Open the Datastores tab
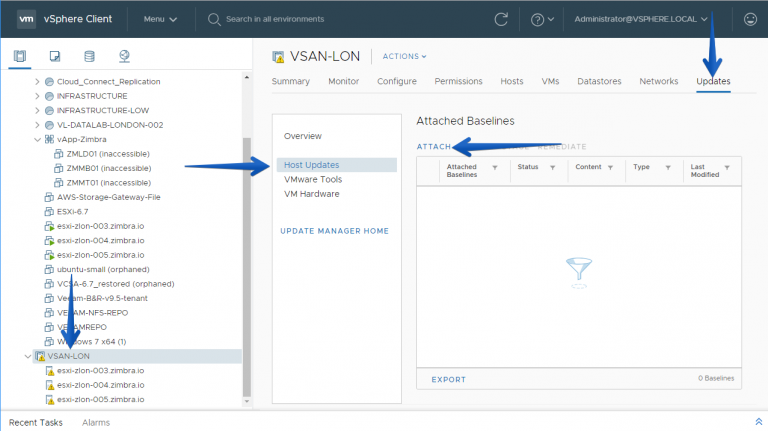The height and width of the screenshot is (431, 768). 599,81
